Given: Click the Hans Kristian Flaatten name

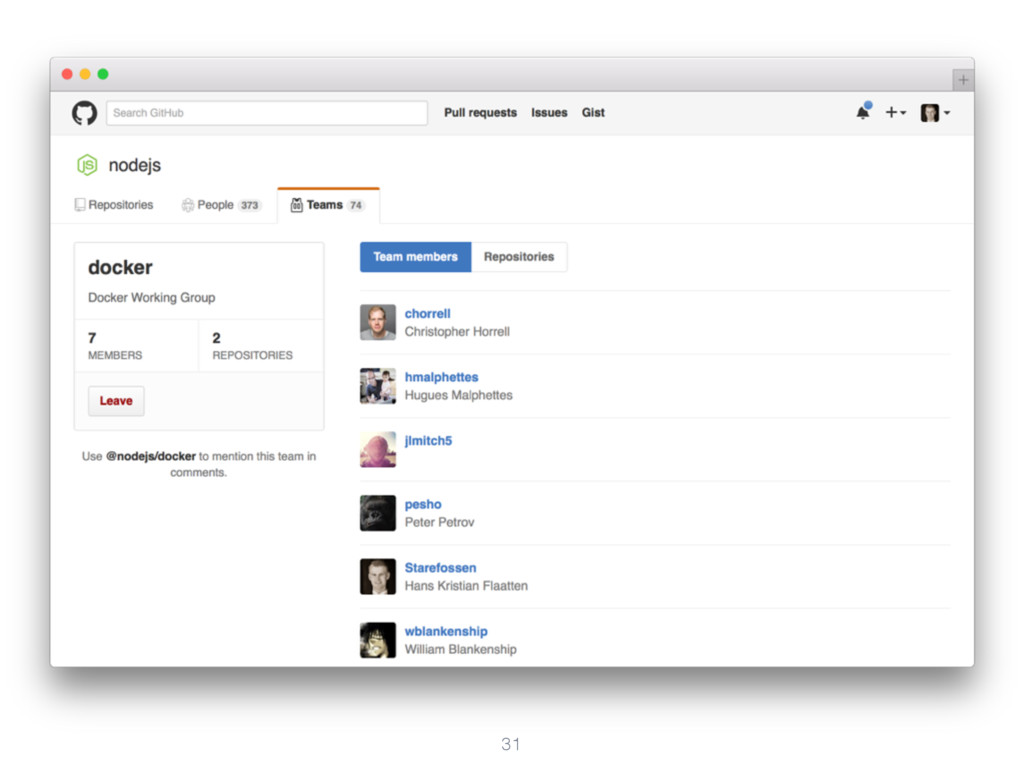Looking at the screenshot, I should [x=466, y=586].
